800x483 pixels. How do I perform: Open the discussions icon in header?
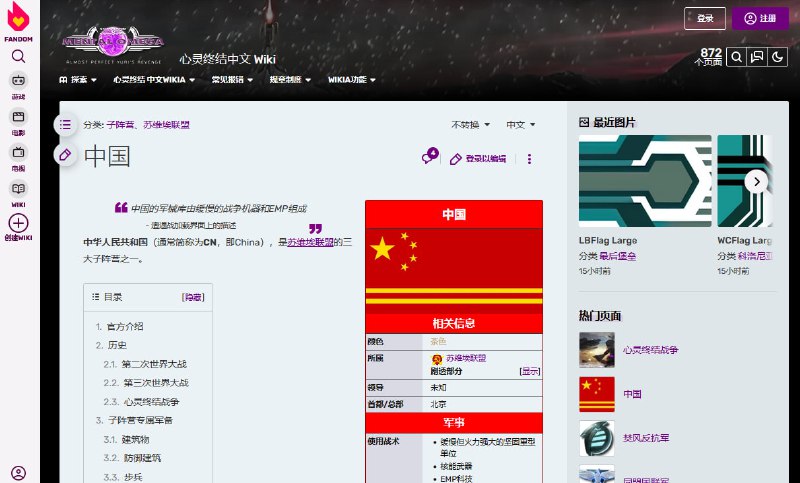coord(757,57)
